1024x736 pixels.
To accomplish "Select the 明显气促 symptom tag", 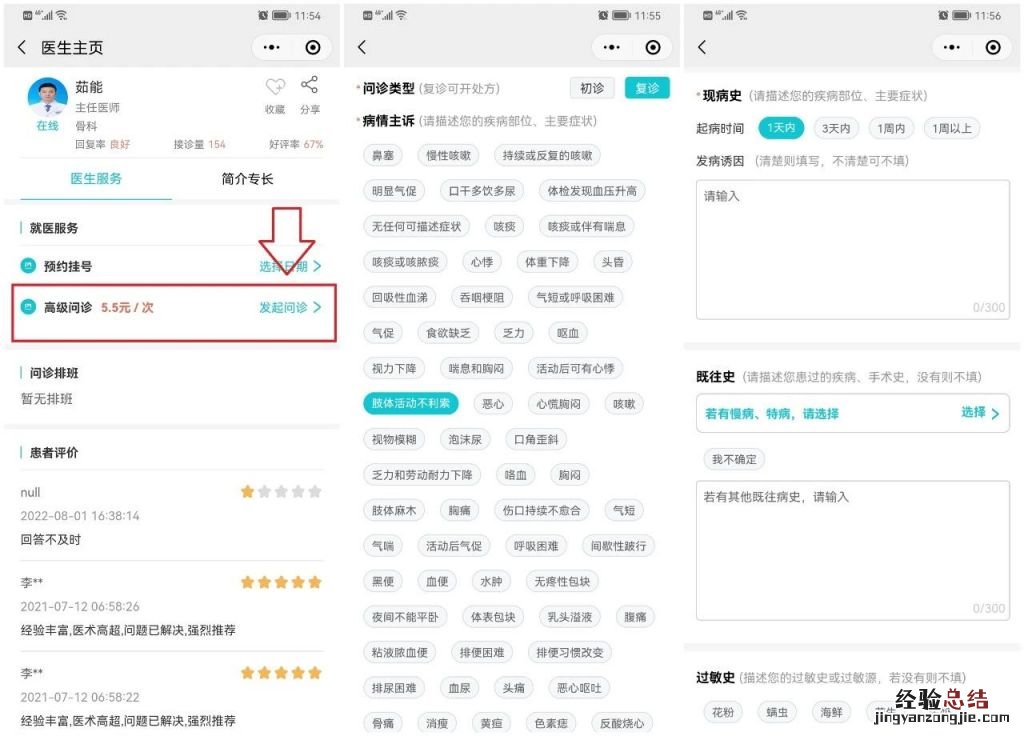I will tap(394, 191).
